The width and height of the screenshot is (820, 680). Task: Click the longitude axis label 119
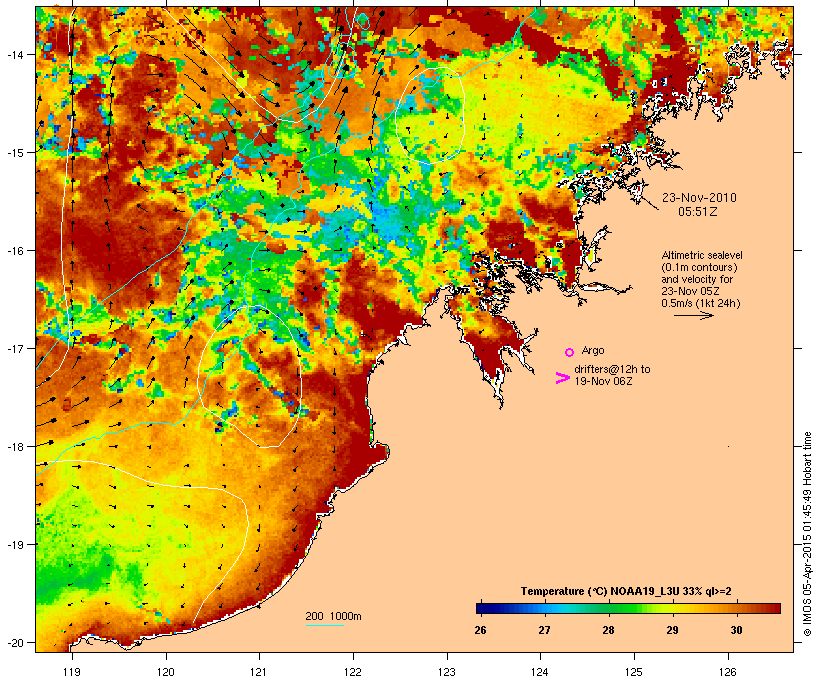tap(72, 672)
